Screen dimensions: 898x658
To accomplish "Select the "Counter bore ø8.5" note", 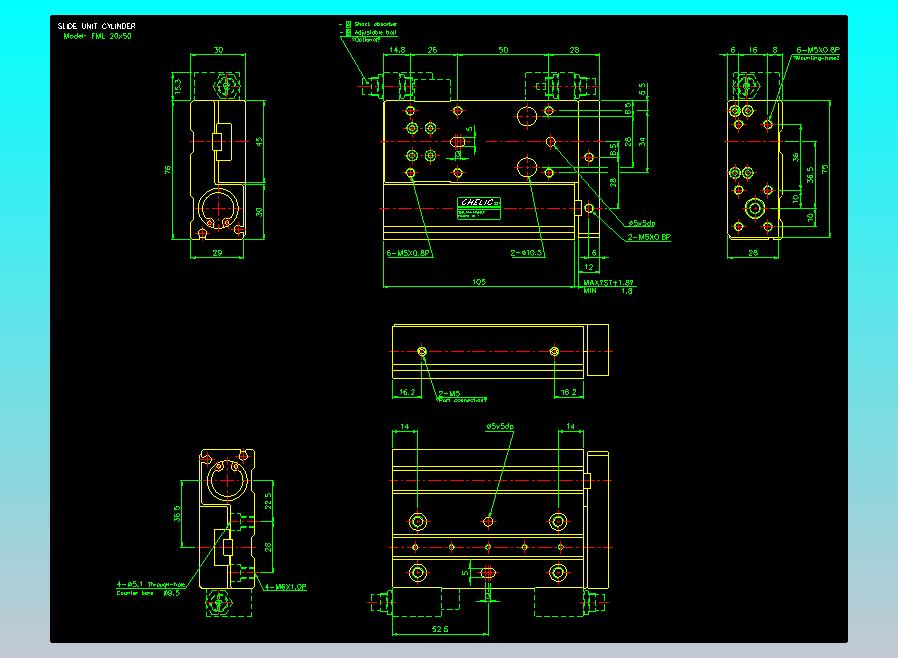I will [x=148, y=593].
